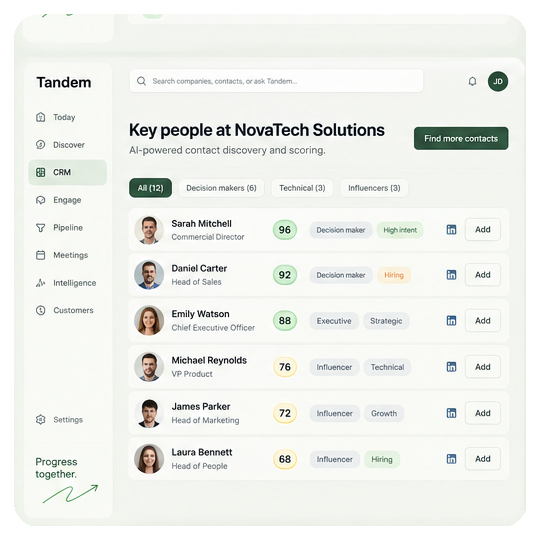Screen dimensions: 540x540
Task: Add Laura Bennett to contacts
Action: [x=482, y=459]
